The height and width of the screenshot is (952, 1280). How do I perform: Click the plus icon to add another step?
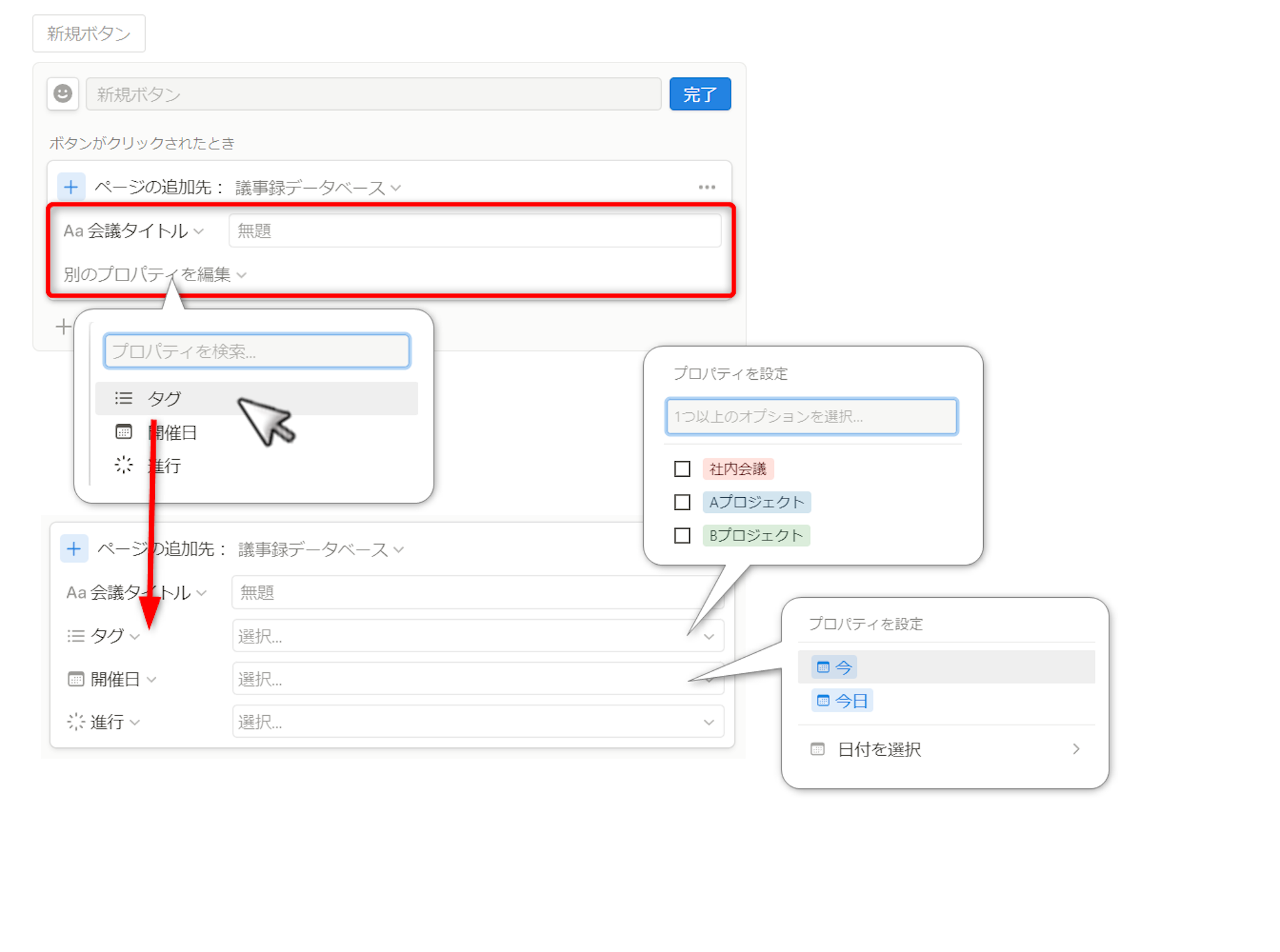pyautogui.click(x=62, y=326)
